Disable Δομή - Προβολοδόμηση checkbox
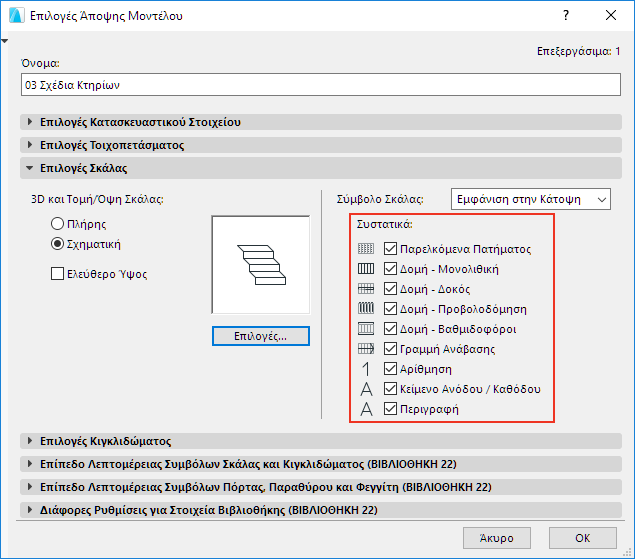The width and height of the screenshot is (635, 559). pyautogui.click(x=390, y=309)
